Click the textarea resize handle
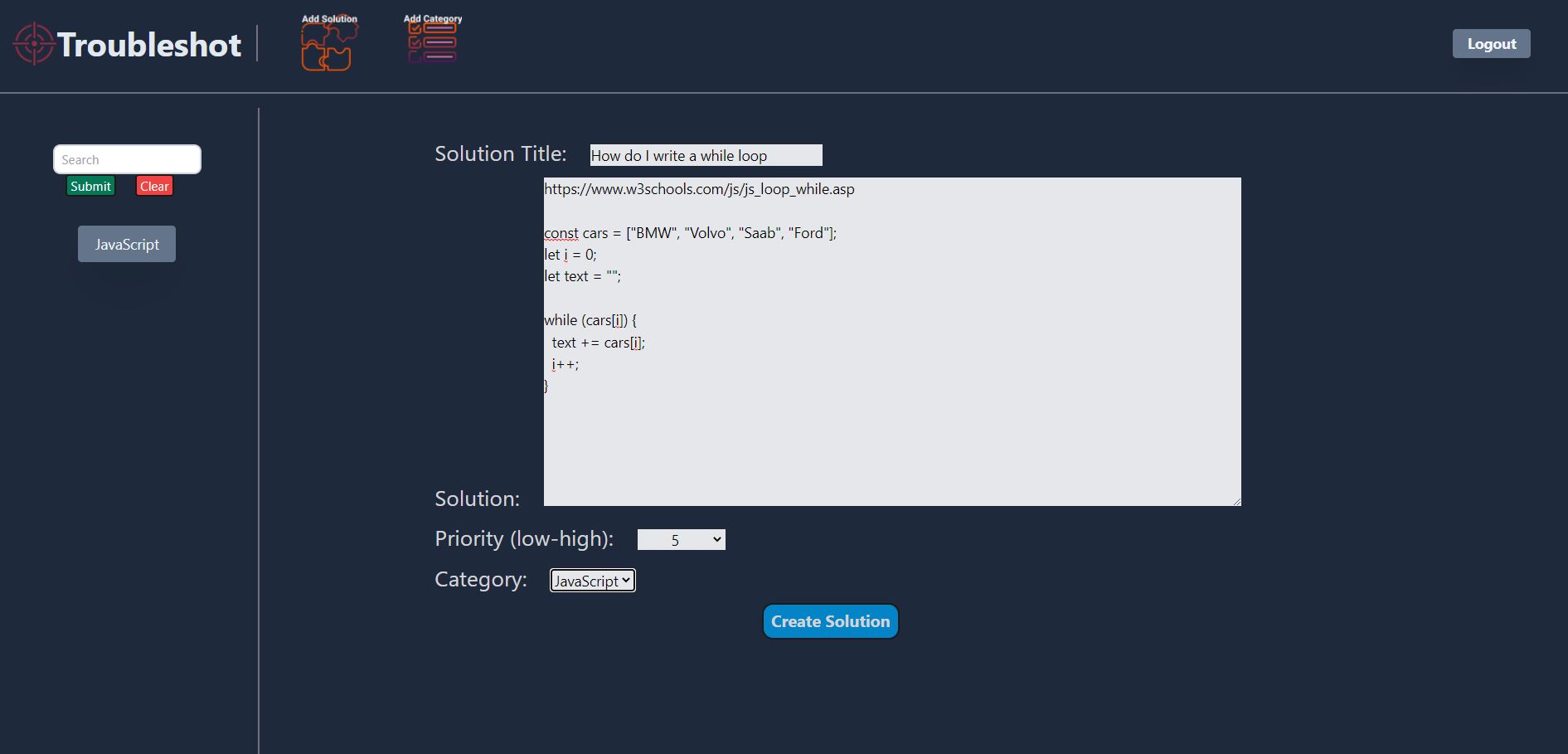This screenshot has height=754, width=1568. tap(1236, 499)
